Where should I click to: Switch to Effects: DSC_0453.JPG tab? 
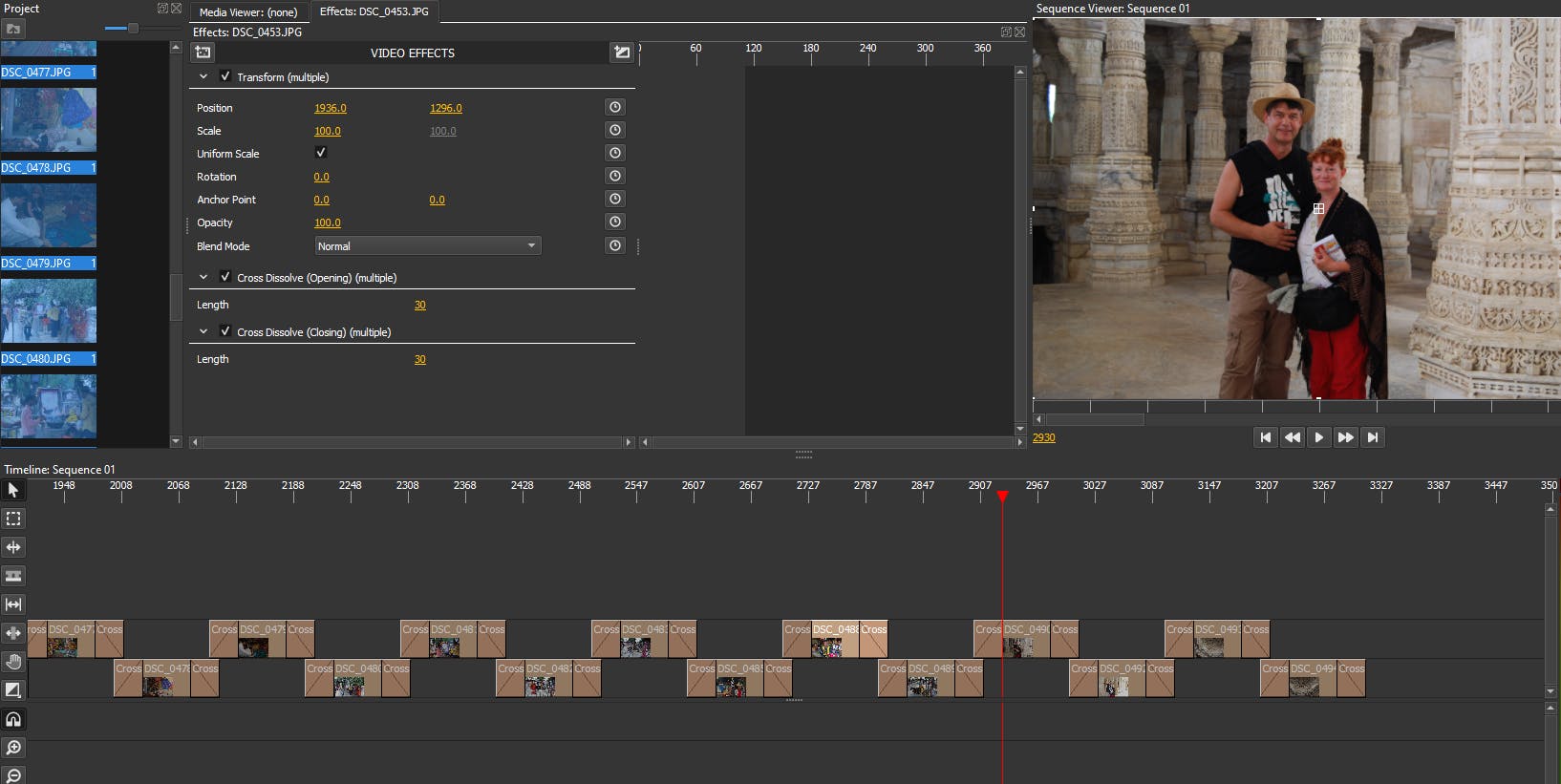point(374,11)
